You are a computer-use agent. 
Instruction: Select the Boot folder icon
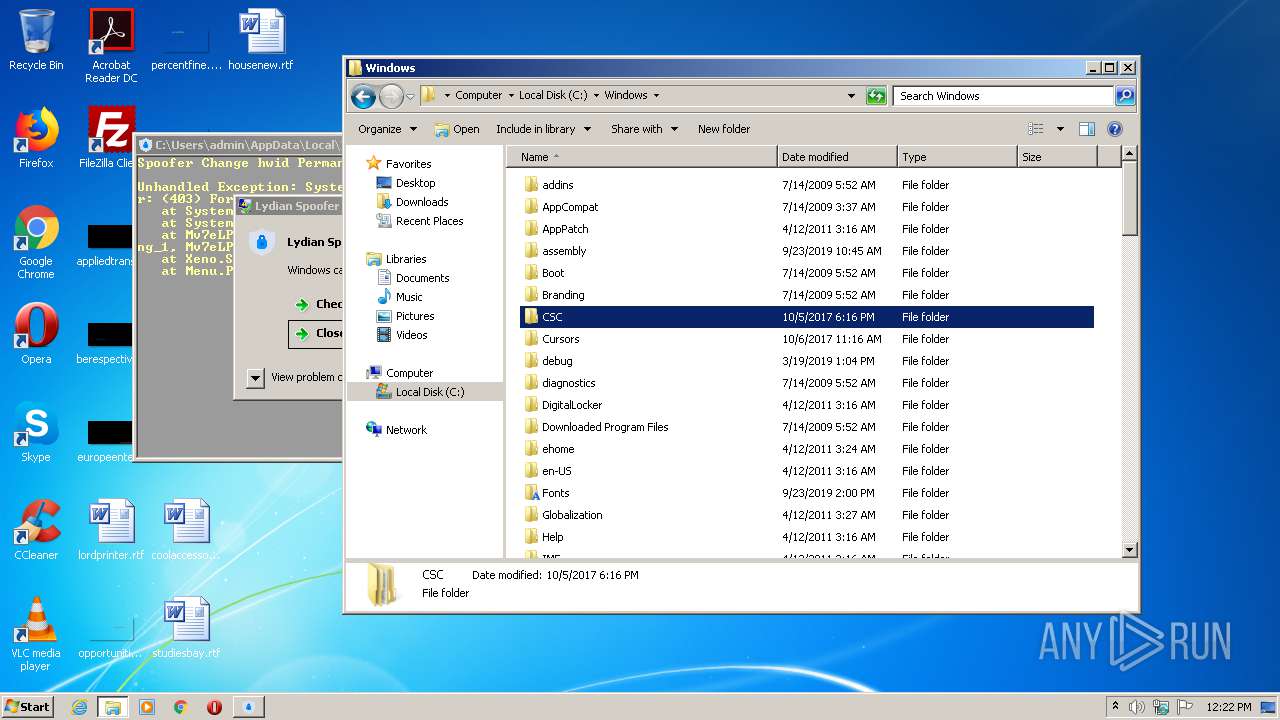tap(532, 273)
